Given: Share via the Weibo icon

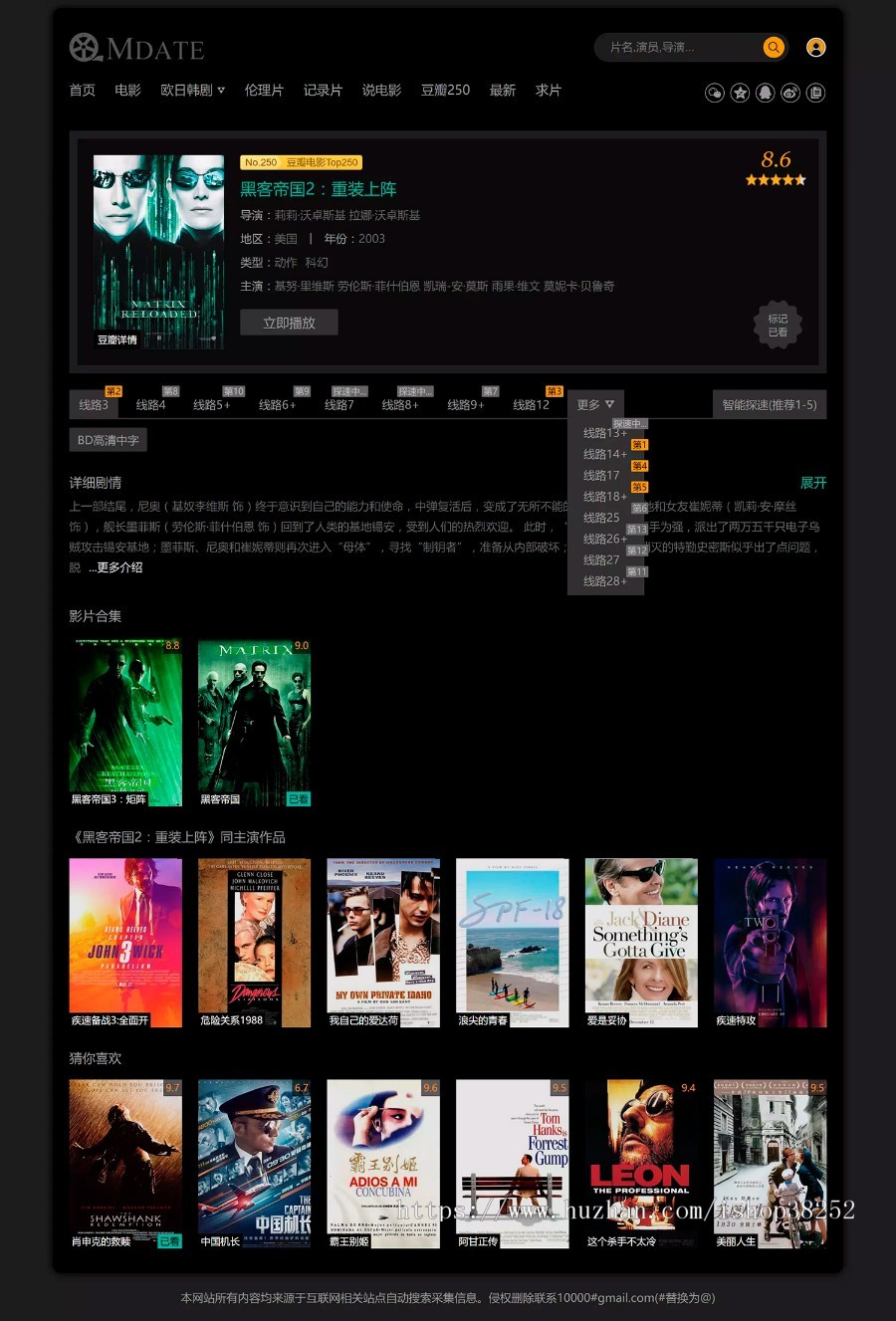Looking at the screenshot, I should coord(790,93).
